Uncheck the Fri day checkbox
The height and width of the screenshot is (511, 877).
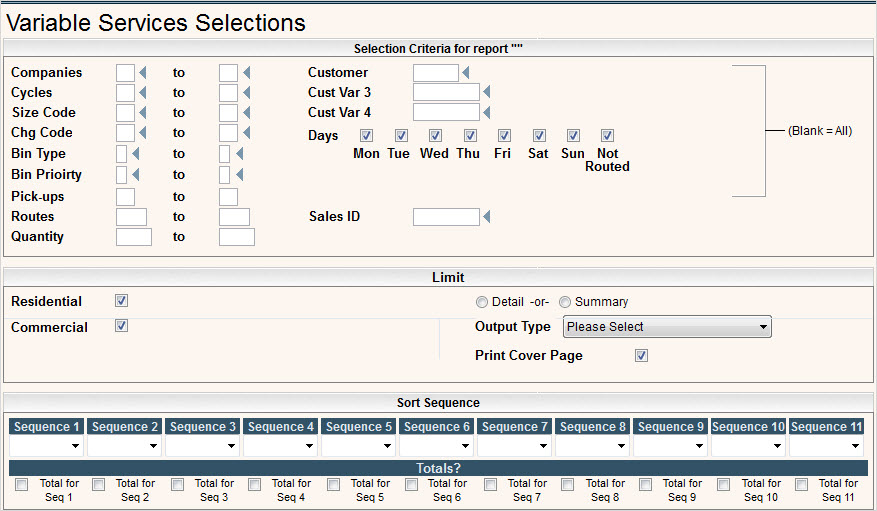tap(504, 135)
